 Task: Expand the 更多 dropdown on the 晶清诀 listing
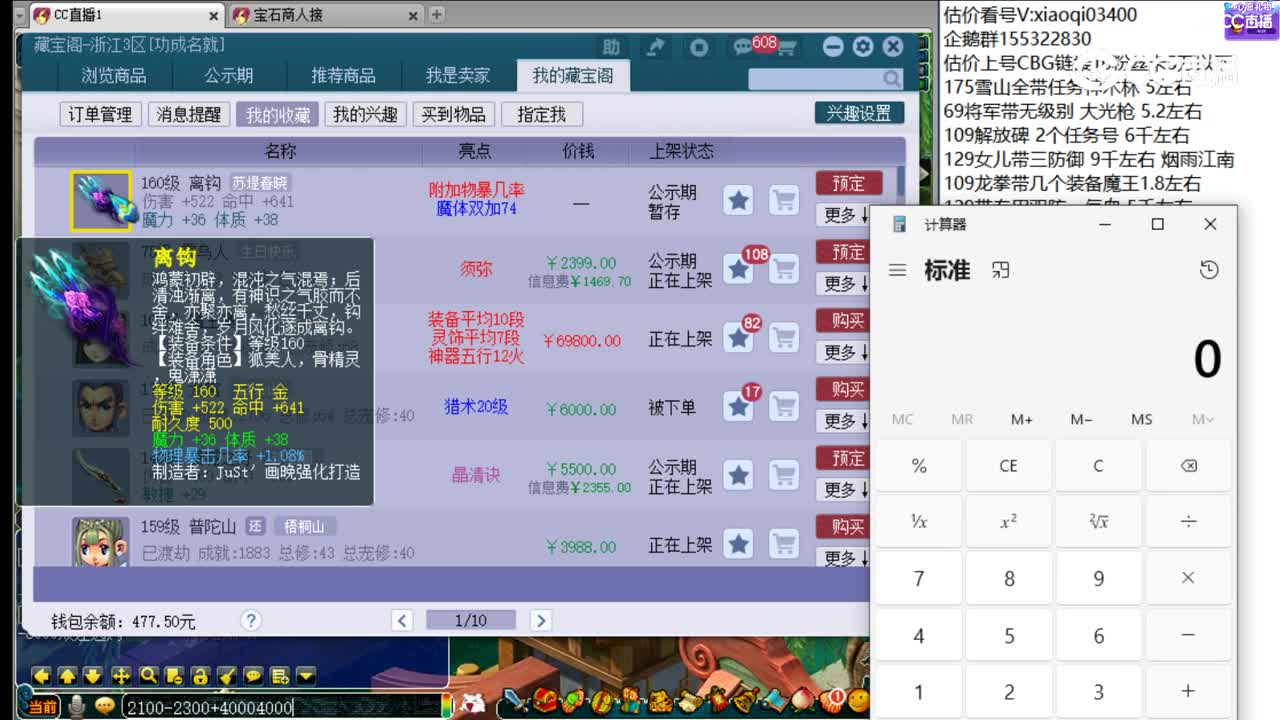pyautogui.click(x=845, y=490)
